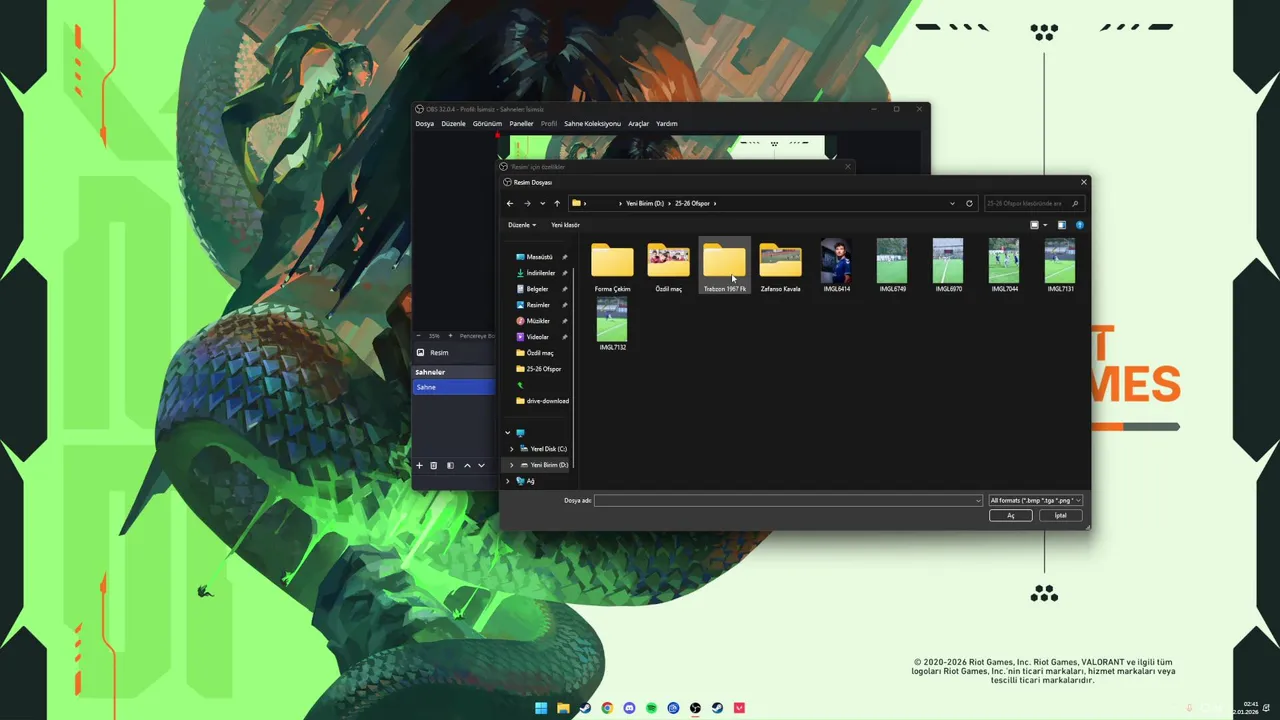Open the Dosya adı history dropdown arrow
The height and width of the screenshot is (720, 1280).
[978, 500]
